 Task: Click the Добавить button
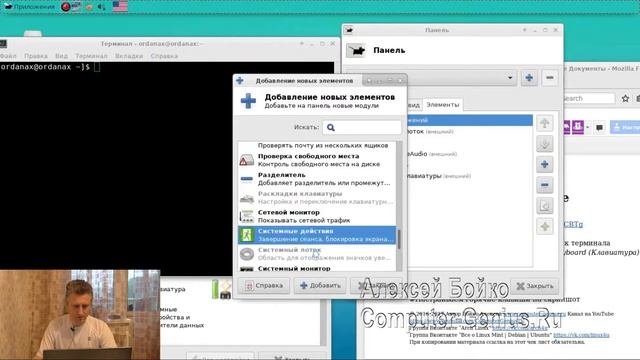320,286
